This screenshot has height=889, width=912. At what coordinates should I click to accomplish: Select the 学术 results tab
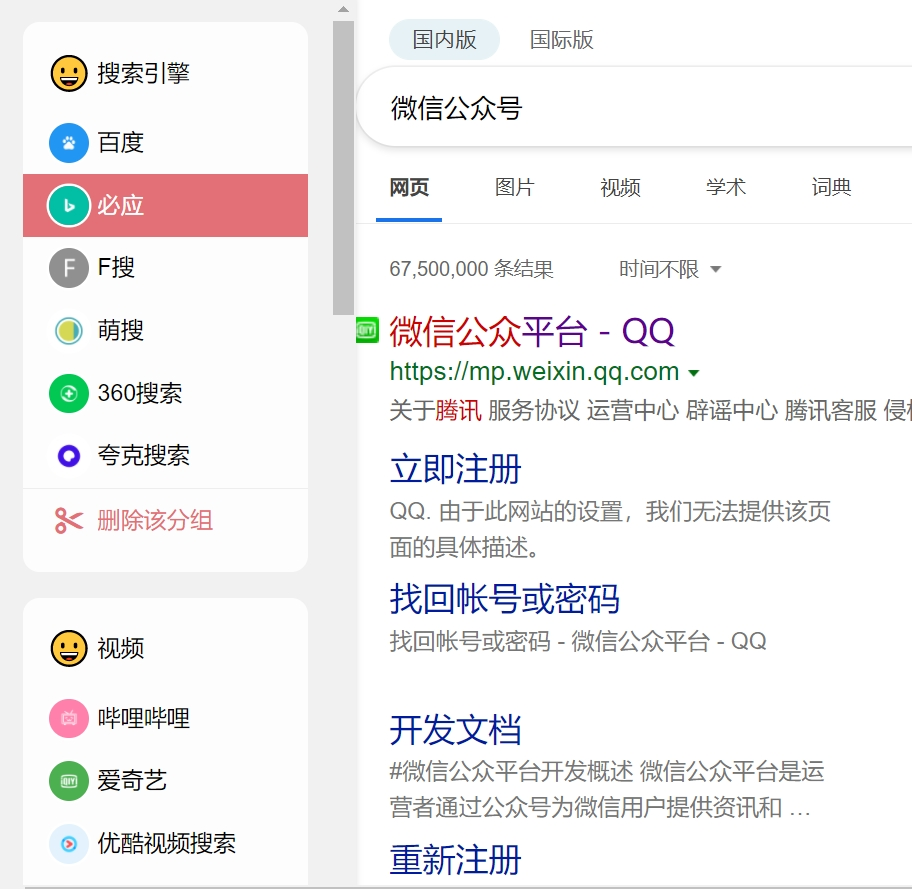coord(726,187)
